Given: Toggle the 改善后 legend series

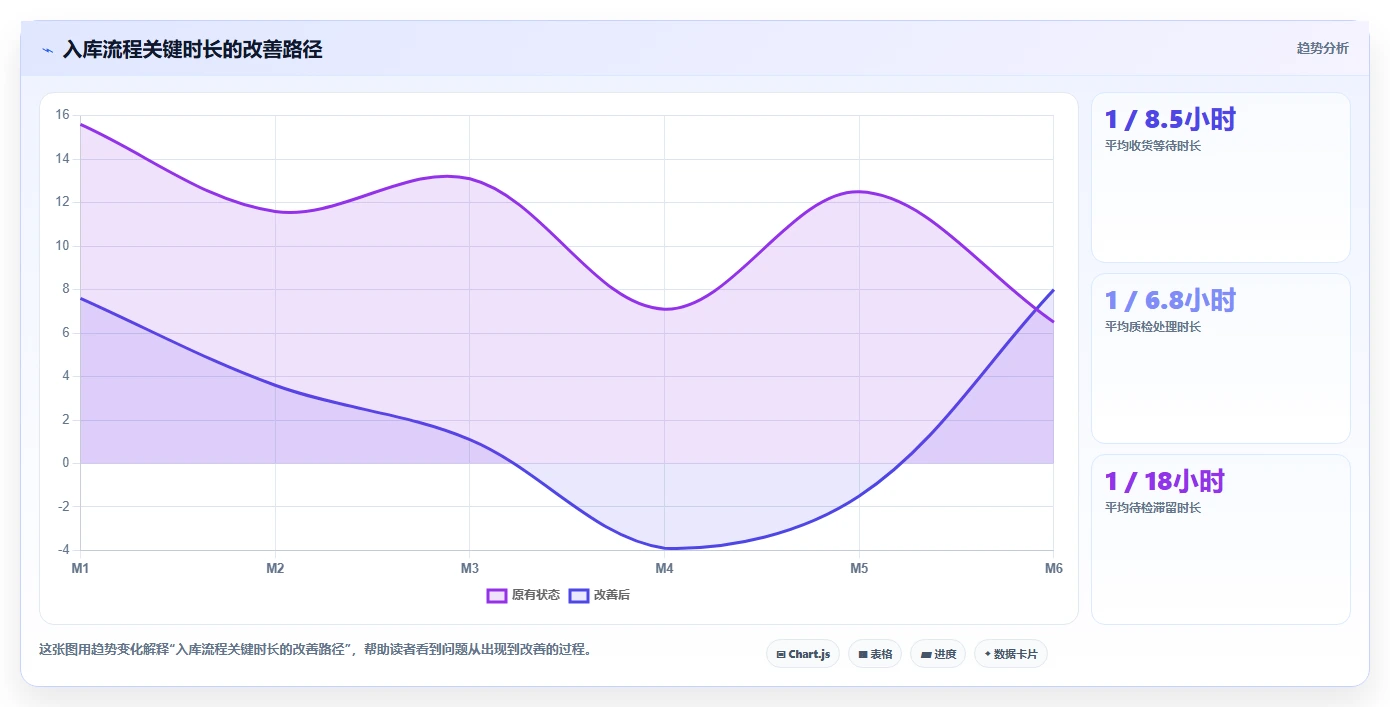Looking at the screenshot, I should point(599,595).
